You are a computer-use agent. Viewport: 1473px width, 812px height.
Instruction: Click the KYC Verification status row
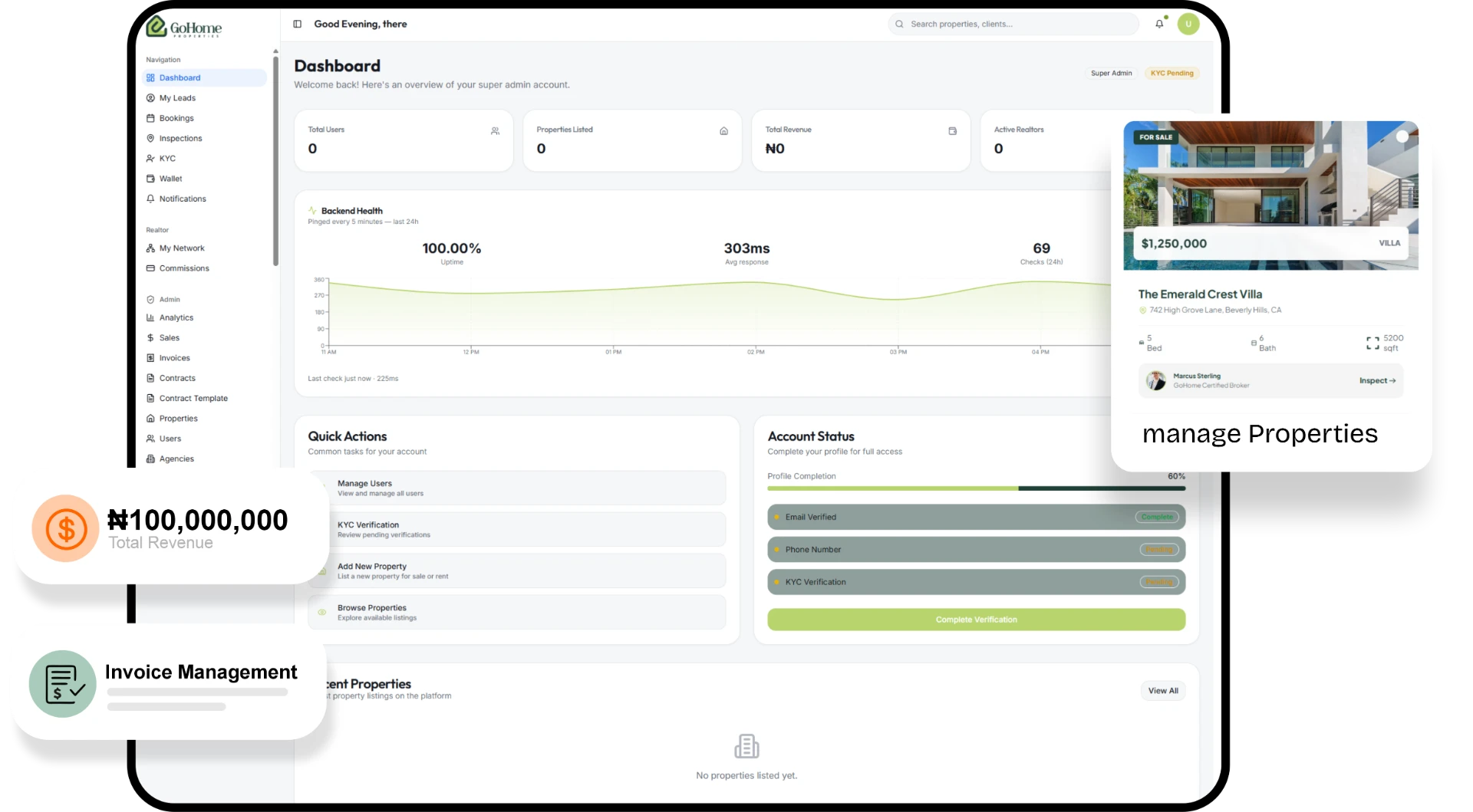tap(976, 582)
